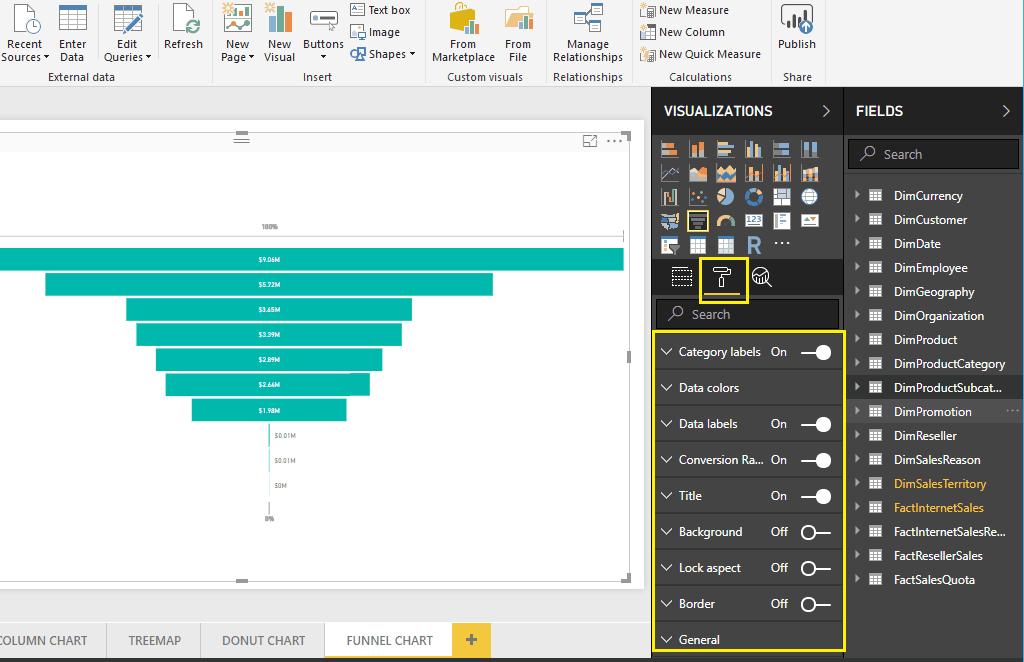Screen dimensions: 1024x662
Task: Open the DONUT CHART page tab
Action: click(x=263, y=640)
